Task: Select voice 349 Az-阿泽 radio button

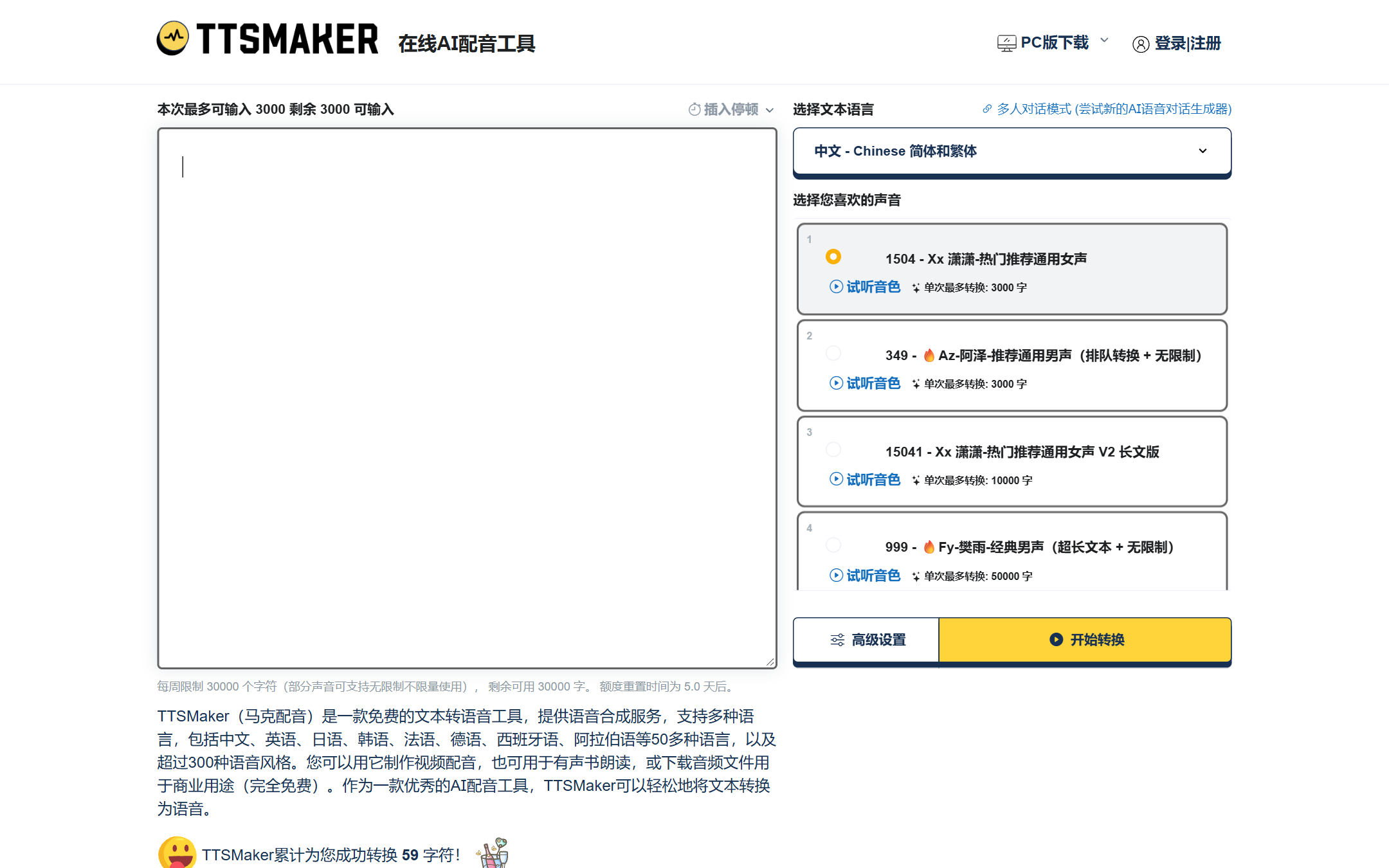Action: click(833, 353)
